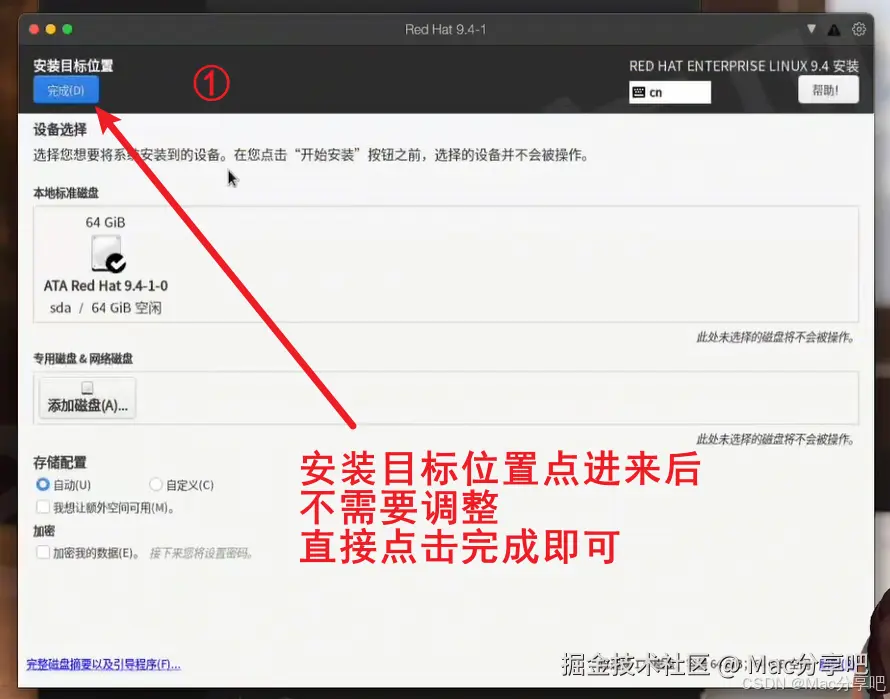This screenshot has width=890, height=699.
Task: Click the 完成(D) done button
Action: coord(64,90)
